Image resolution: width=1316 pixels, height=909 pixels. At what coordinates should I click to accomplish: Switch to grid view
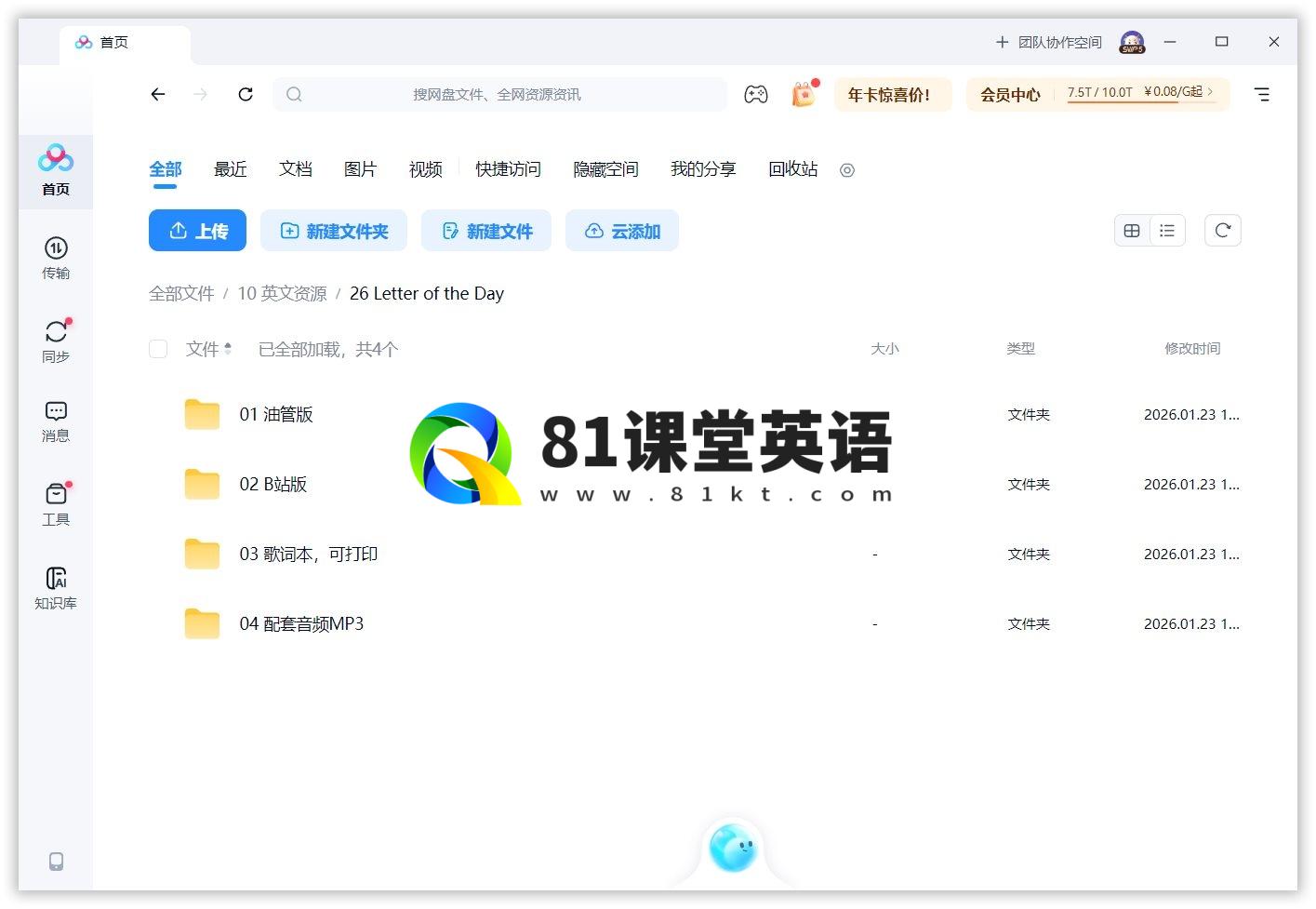(x=1132, y=231)
